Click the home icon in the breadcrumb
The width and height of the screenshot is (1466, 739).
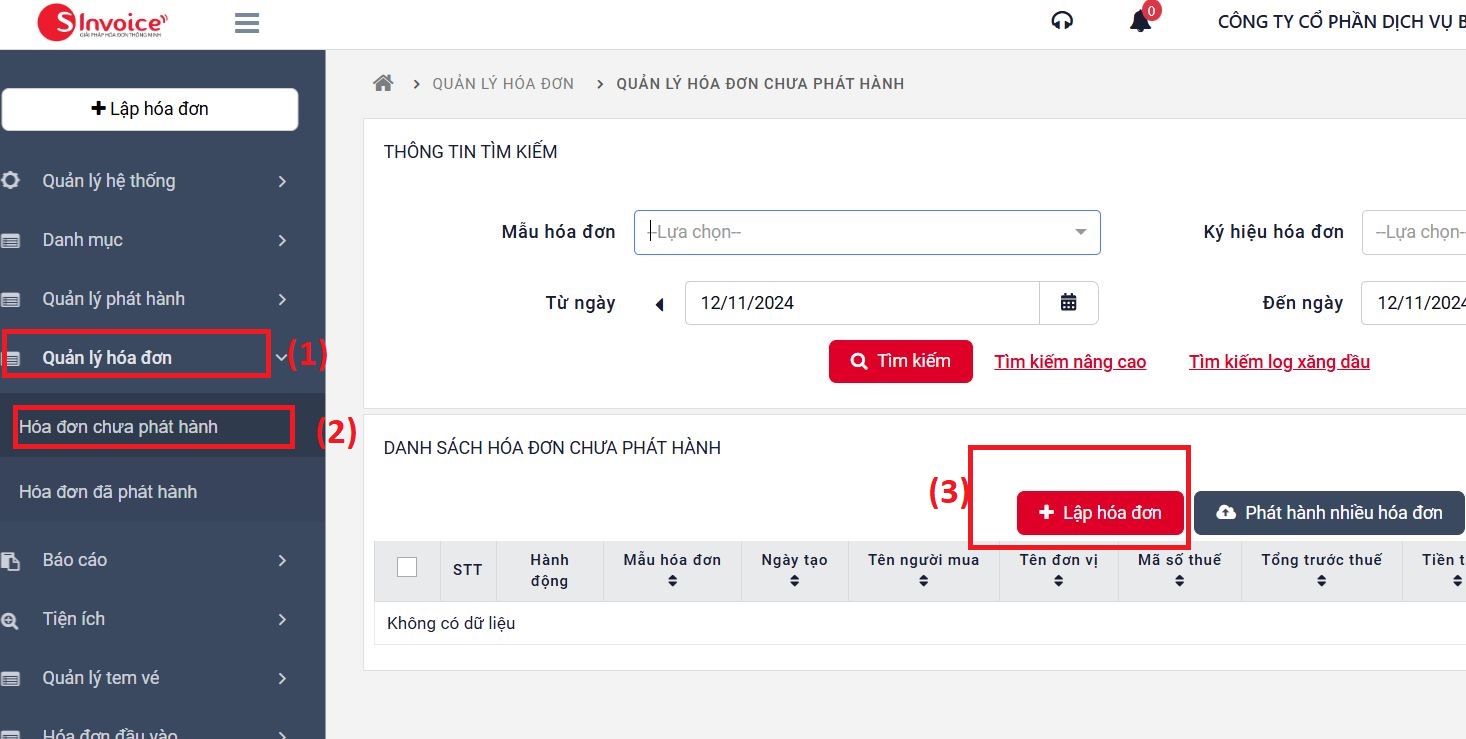point(383,83)
